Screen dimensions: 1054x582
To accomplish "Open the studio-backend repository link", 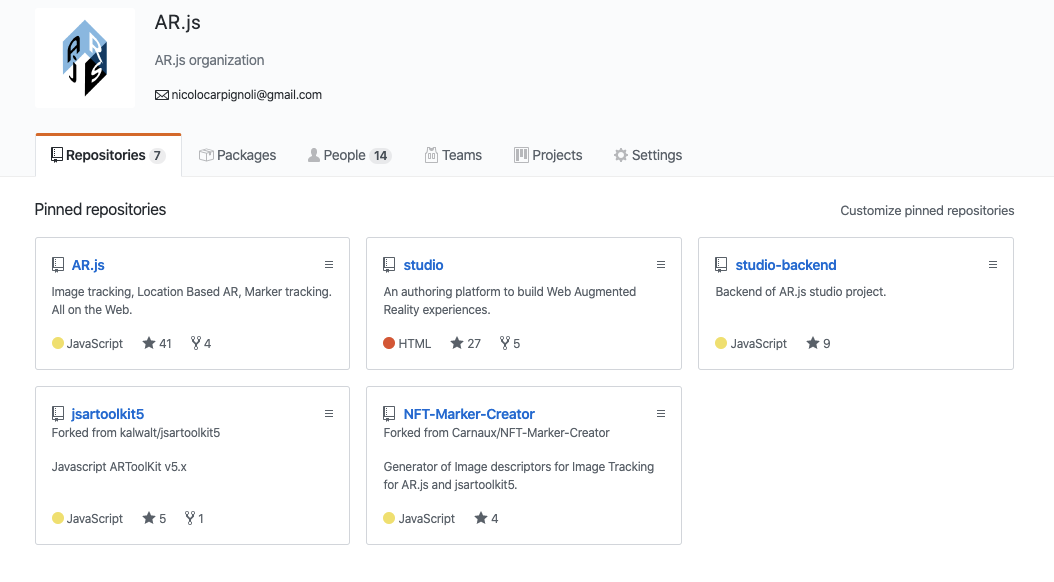I will [x=785, y=265].
